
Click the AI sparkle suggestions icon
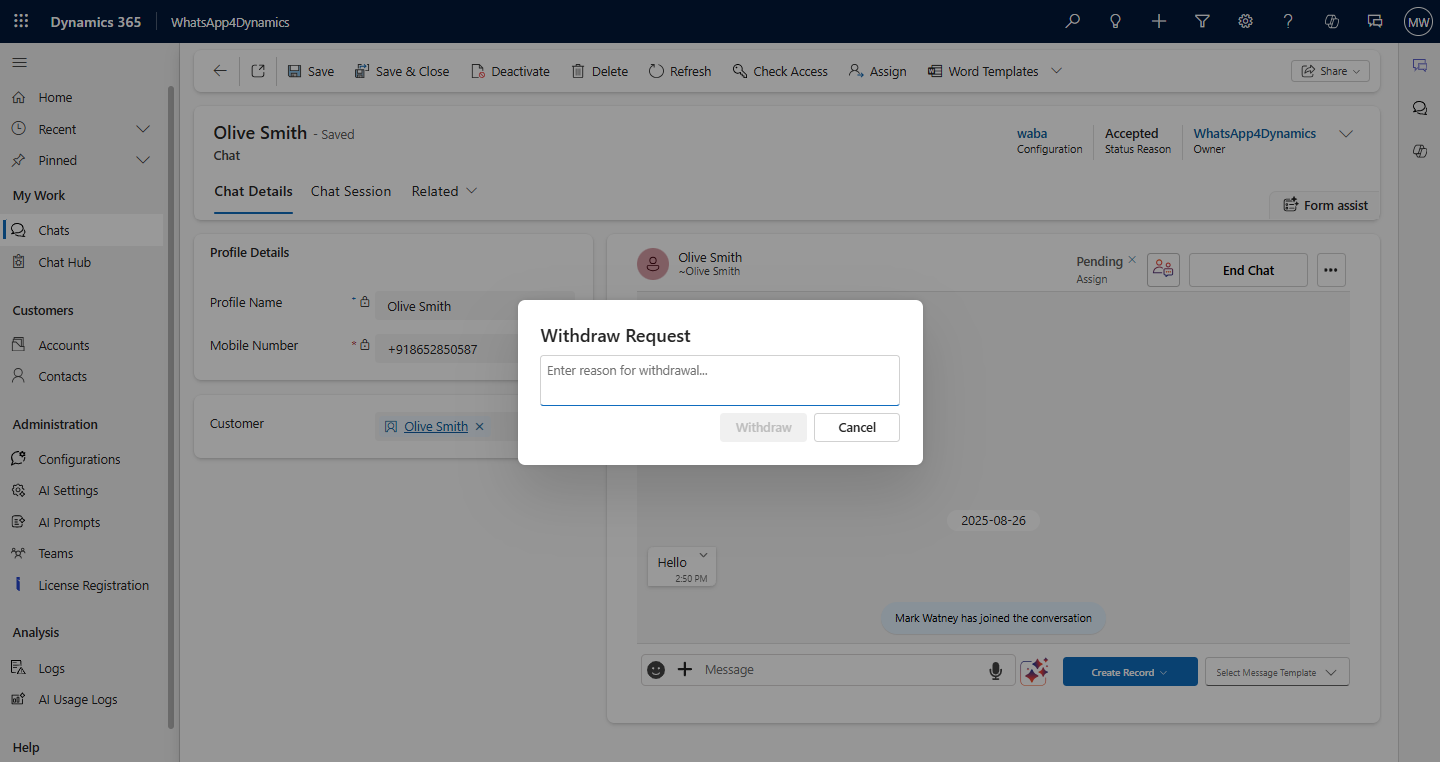pyautogui.click(x=1034, y=671)
